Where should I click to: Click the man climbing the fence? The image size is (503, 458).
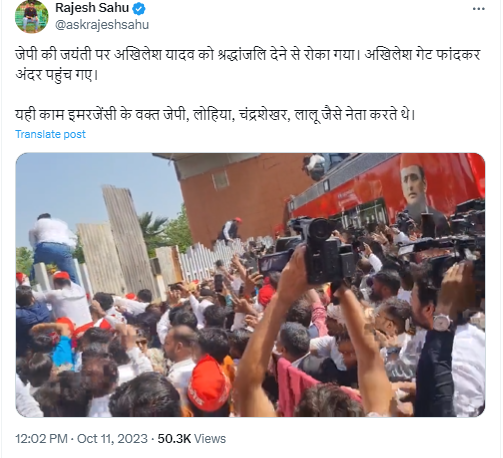click(53, 245)
